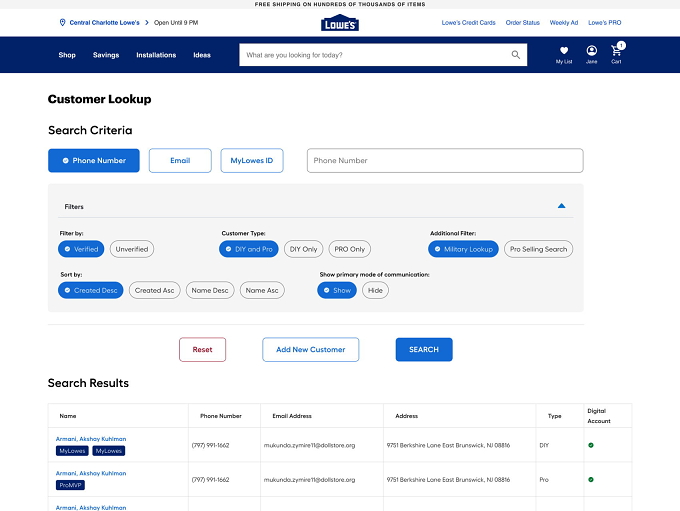Viewport: 680px width, 511px height.
Task: Open the Jane account icon
Action: [x=592, y=51]
